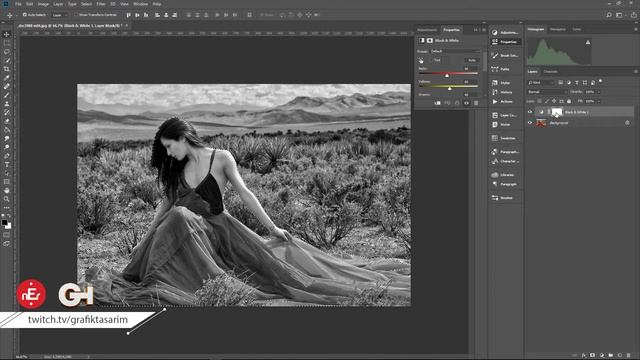Screen dimensions: 640x360
Task: Select the Brush tool
Action: click(x=7, y=95)
